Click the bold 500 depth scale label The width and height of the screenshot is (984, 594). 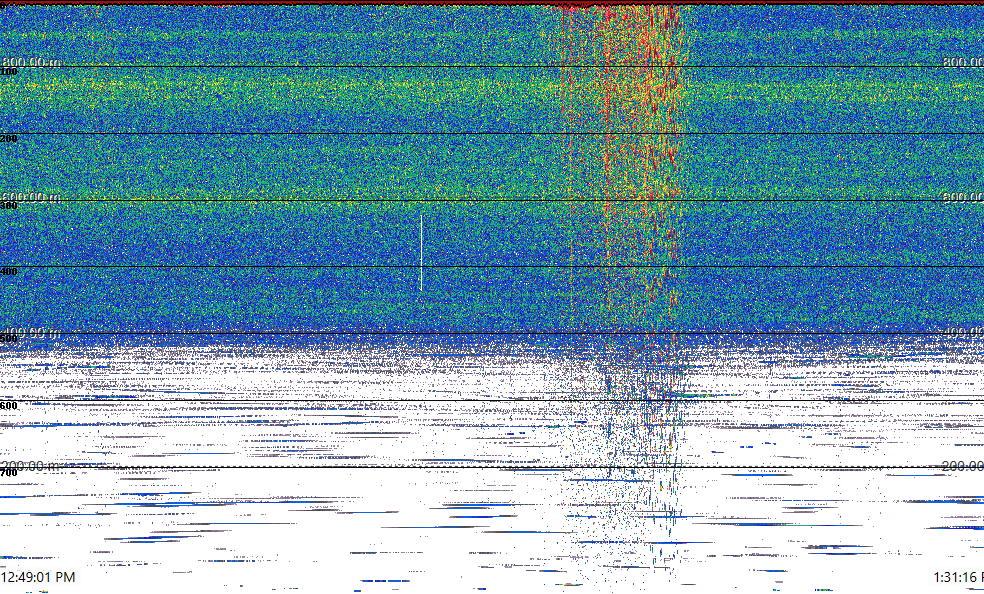coord(9,339)
